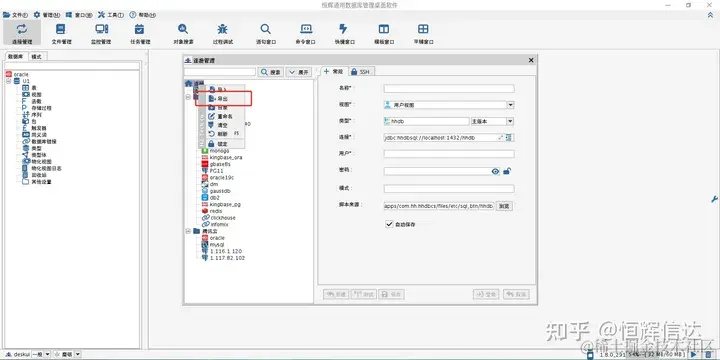Open the 工具 menu
The height and width of the screenshot is (360, 720).
click(111, 15)
